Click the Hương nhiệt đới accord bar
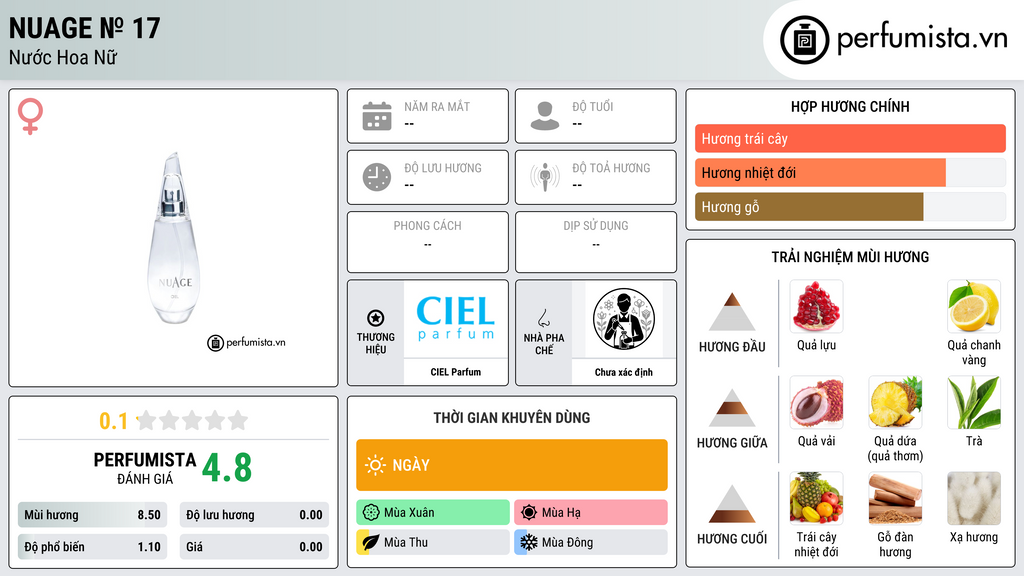This screenshot has width=1024, height=576. pyautogui.click(x=850, y=172)
